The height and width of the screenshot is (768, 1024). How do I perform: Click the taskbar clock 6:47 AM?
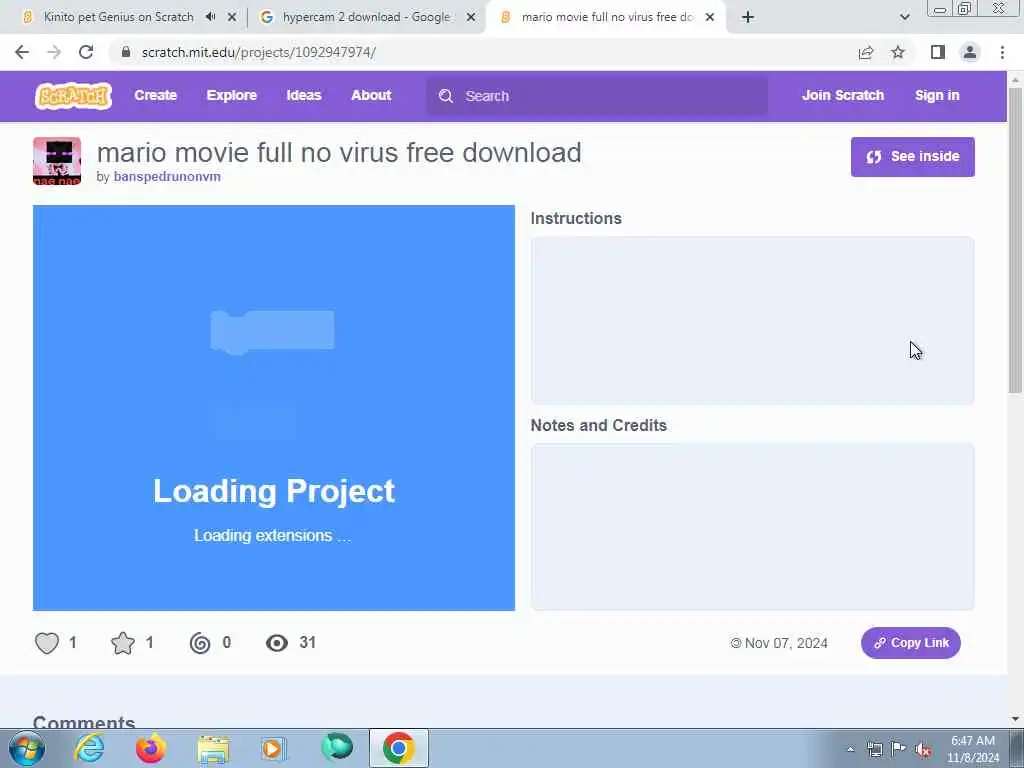click(x=972, y=741)
